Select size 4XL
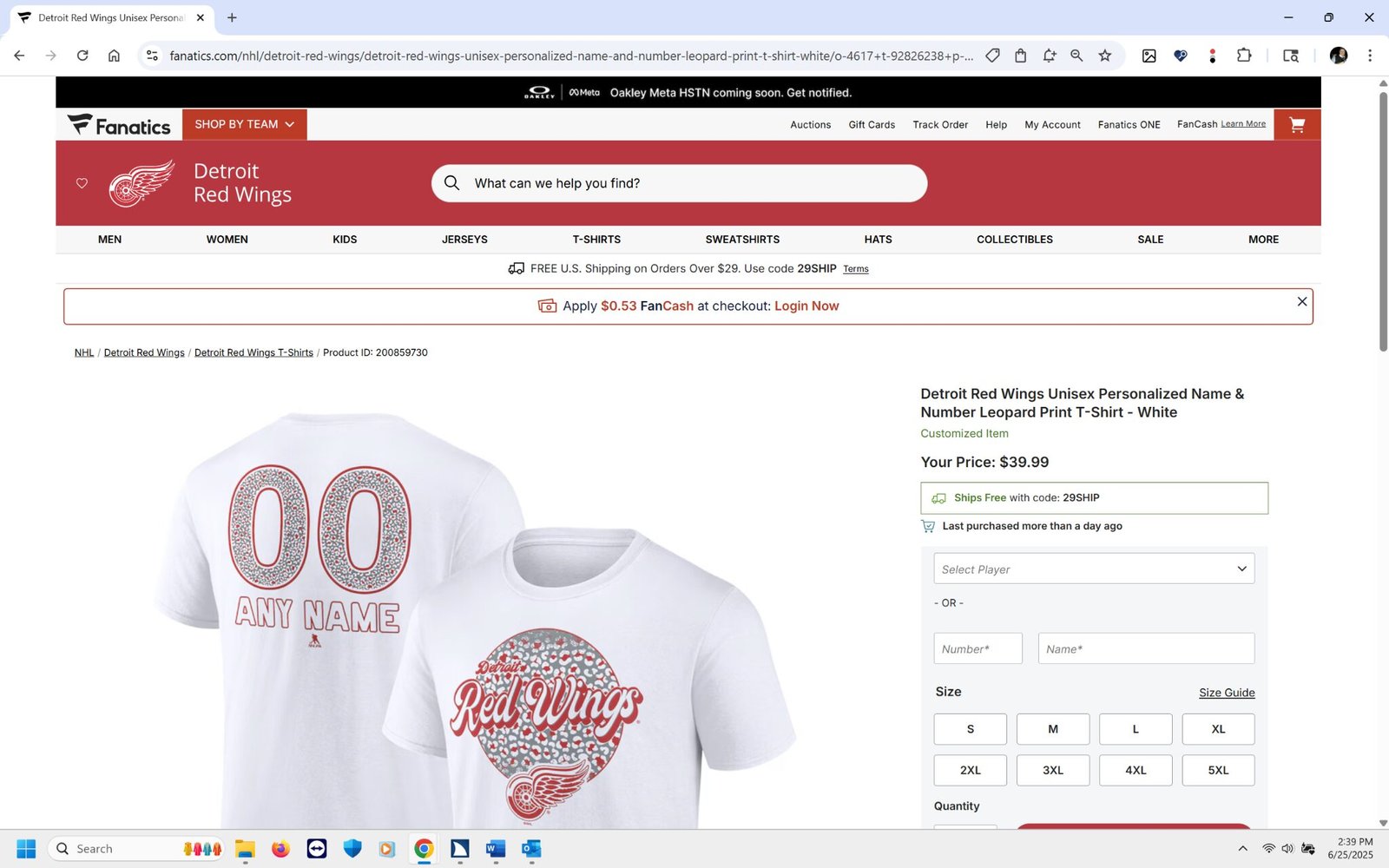 click(x=1136, y=770)
